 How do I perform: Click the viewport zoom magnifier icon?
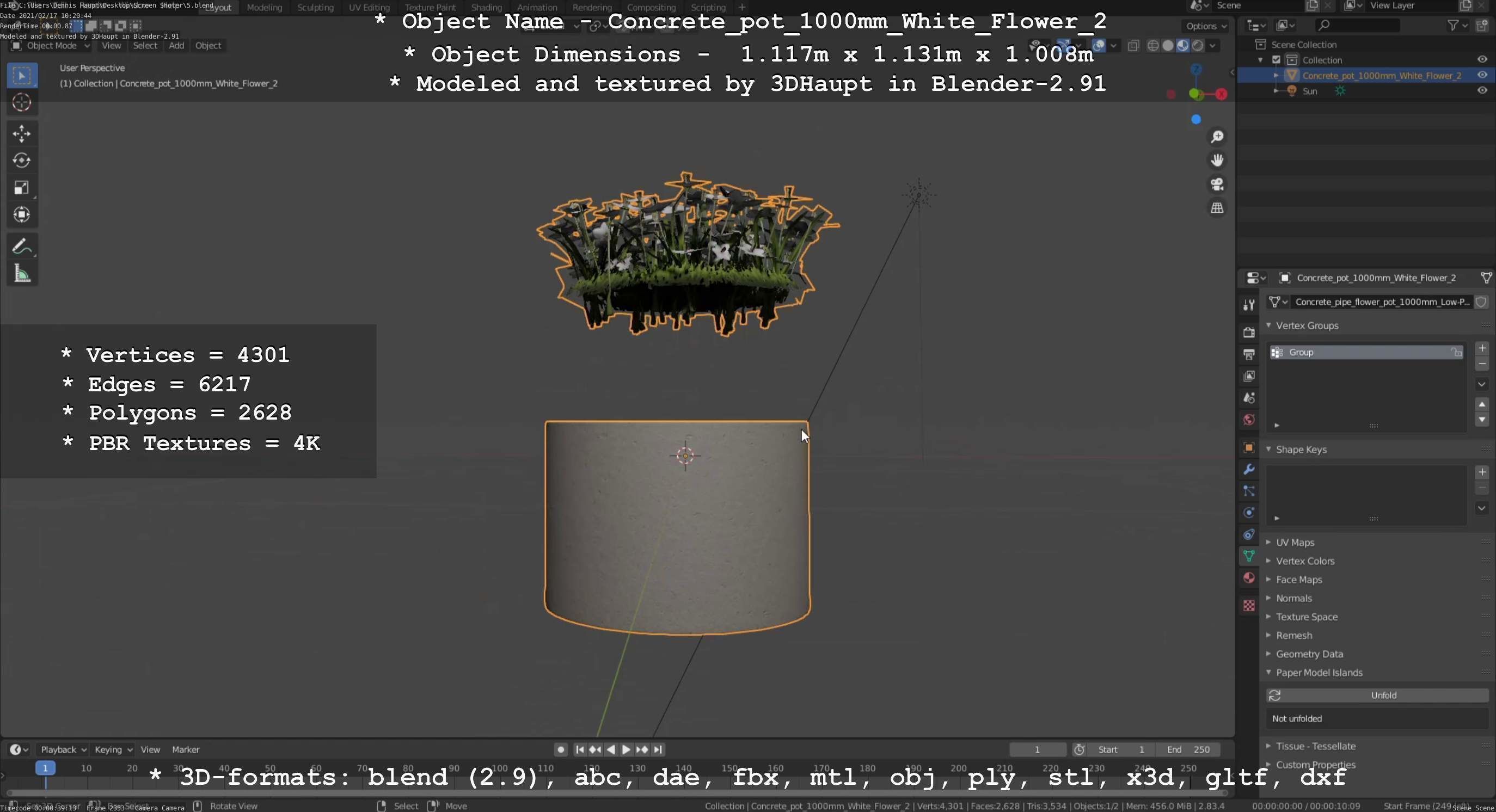[1217, 137]
